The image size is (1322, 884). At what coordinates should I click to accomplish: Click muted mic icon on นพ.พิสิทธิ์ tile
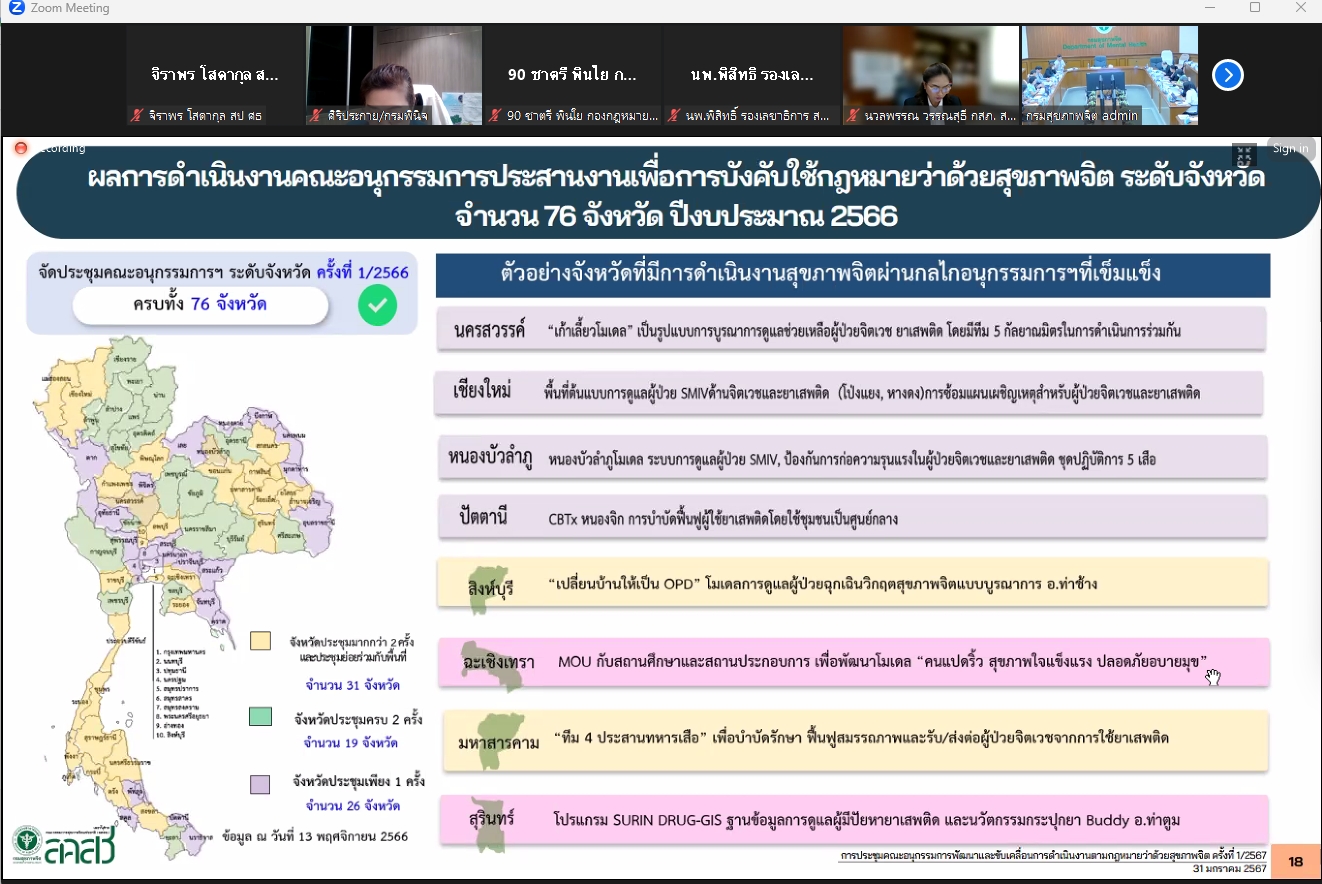(674, 116)
